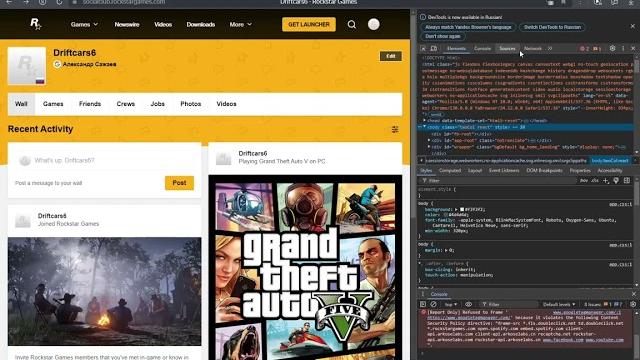Switch to DevTools Sources tab

pyautogui.click(x=507, y=49)
